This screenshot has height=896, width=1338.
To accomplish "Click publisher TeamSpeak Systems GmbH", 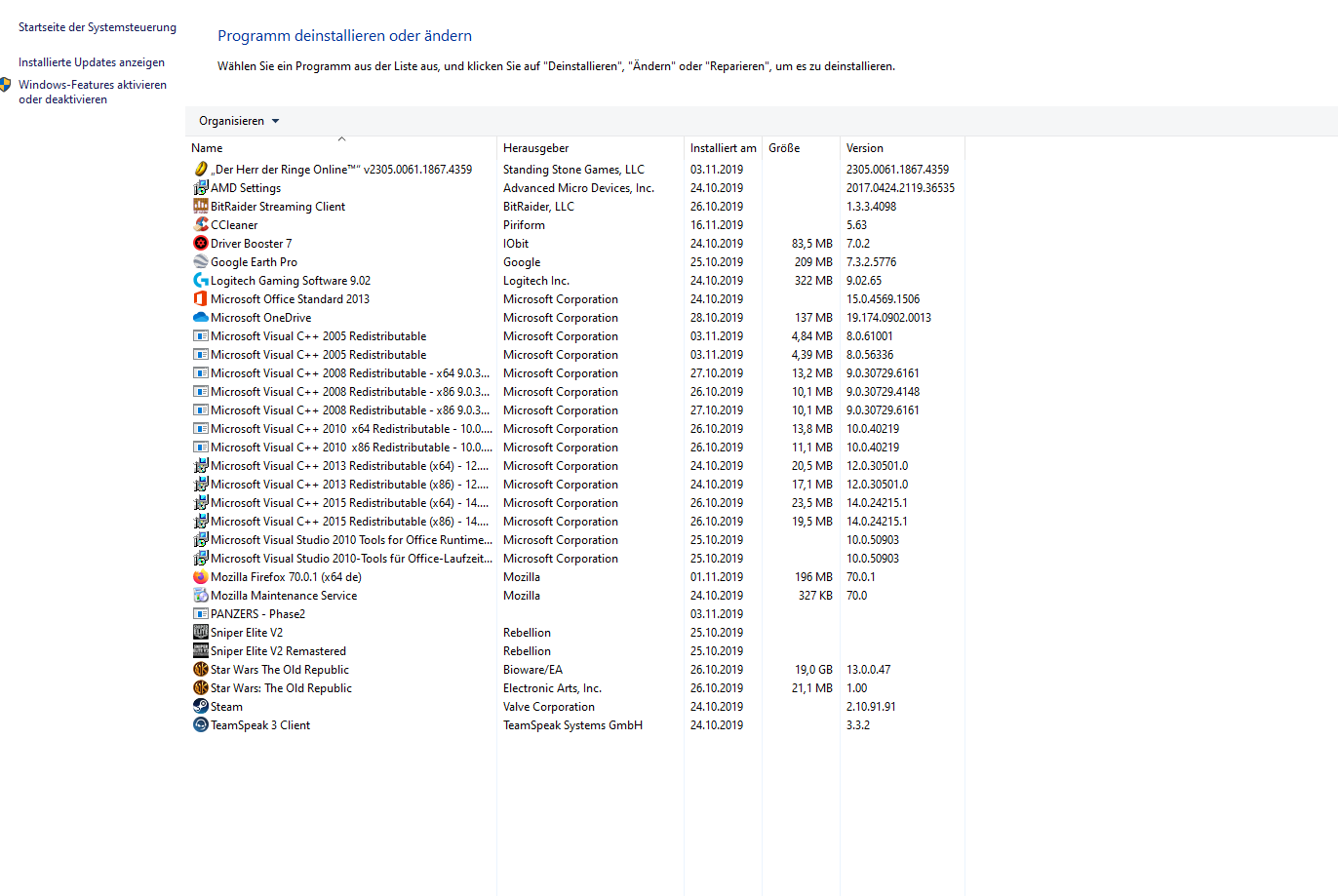I will tap(572, 725).
